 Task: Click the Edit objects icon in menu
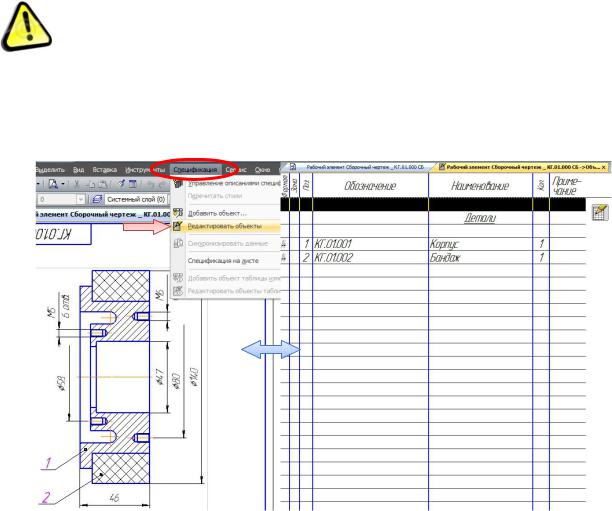178,226
